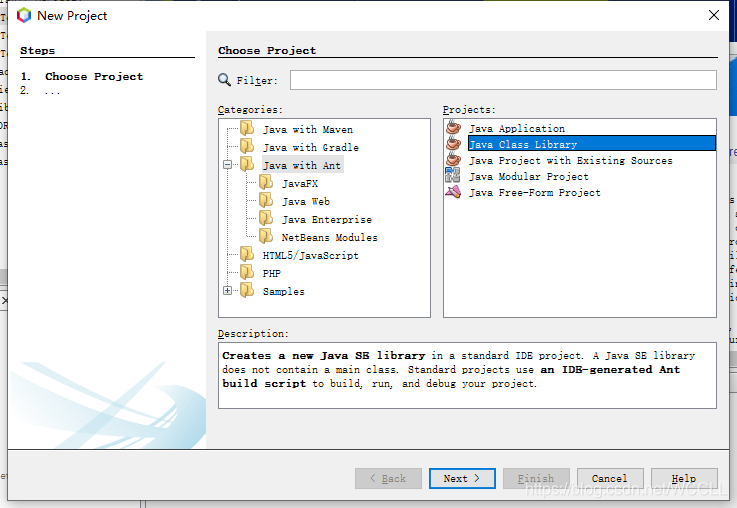Click the Java with Gradle folder icon
The height and width of the screenshot is (508, 737).
click(247, 146)
